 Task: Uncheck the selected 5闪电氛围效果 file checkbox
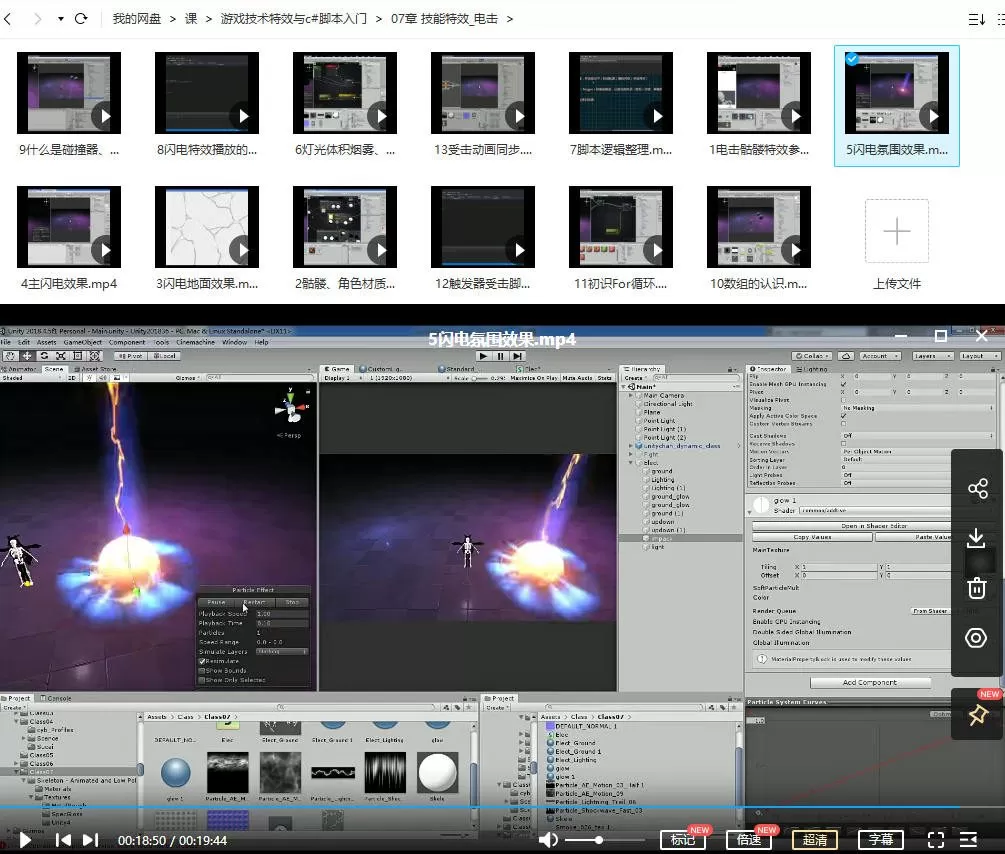pyautogui.click(x=851, y=59)
